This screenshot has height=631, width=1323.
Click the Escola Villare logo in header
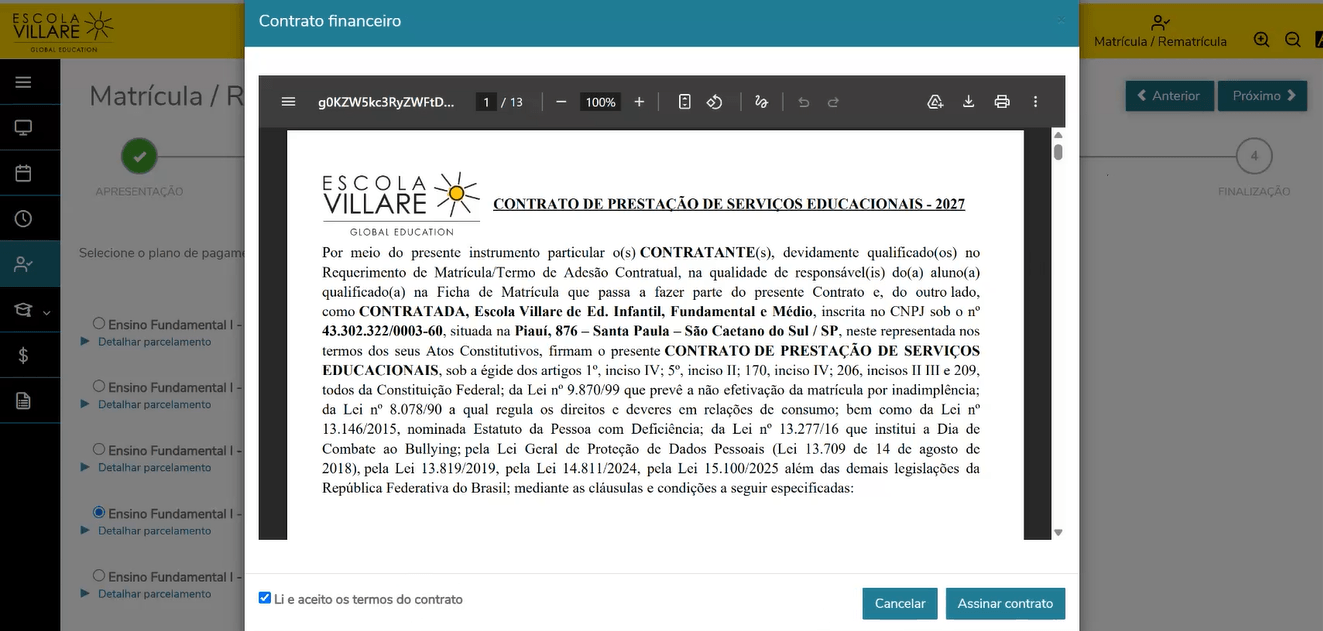coord(62,30)
